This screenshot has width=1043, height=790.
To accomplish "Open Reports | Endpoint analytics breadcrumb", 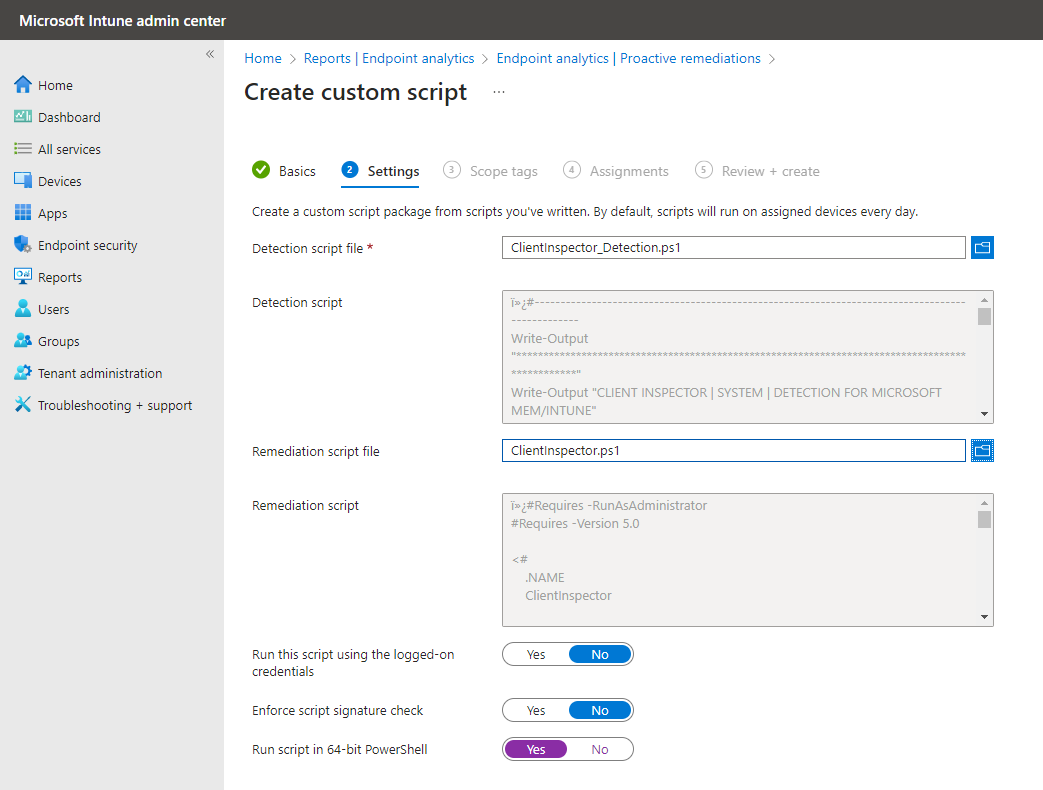I will (x=389, y=59).
